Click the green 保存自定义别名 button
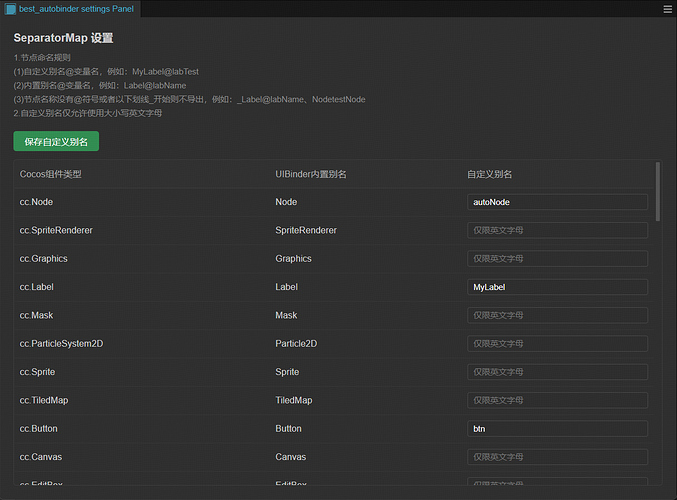Viewport: 677px width, 500px height. pyautogui.click(x=56, y=142)
